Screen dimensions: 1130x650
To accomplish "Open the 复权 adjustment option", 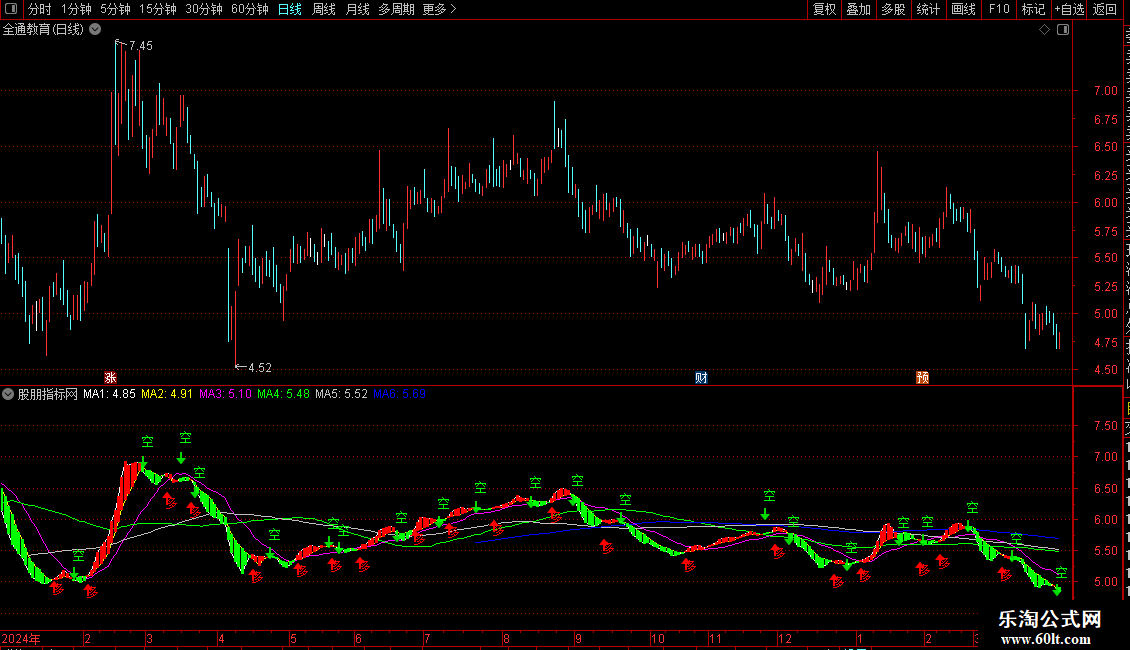I will point(824,9).
